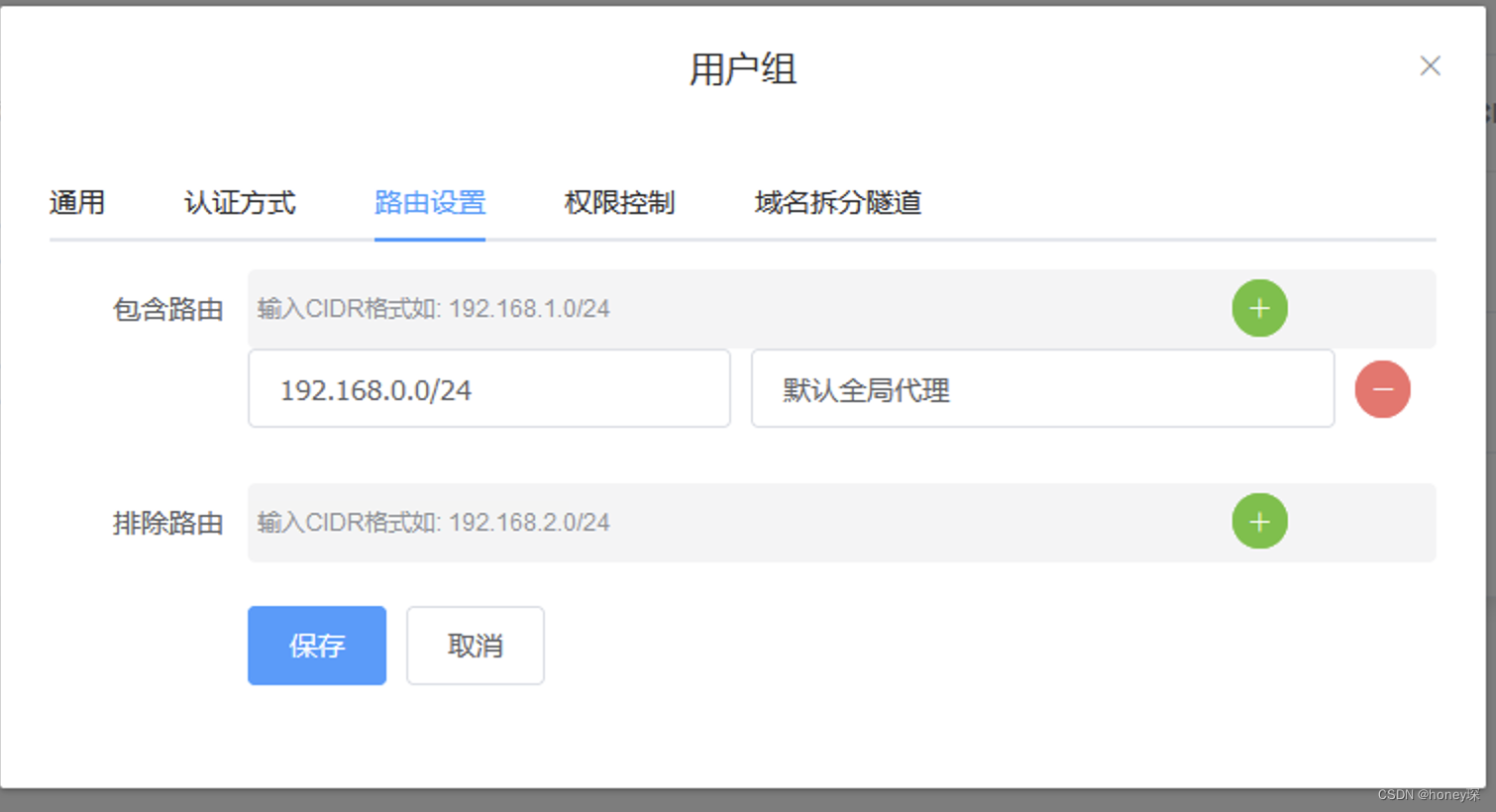Click the 用户组 dialog title

[x=743, y=69]
